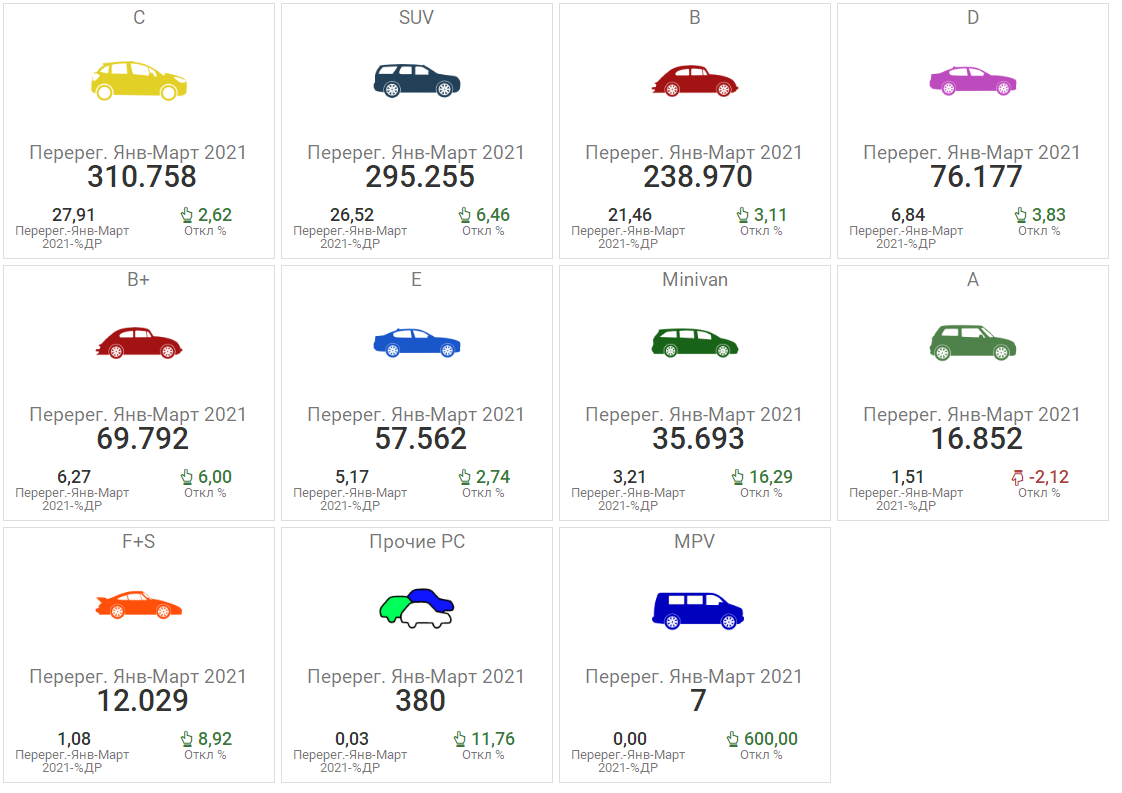Click the 310.758 value in C card
The width and height of the screenshot is (1122, 793).
point(142,177)
